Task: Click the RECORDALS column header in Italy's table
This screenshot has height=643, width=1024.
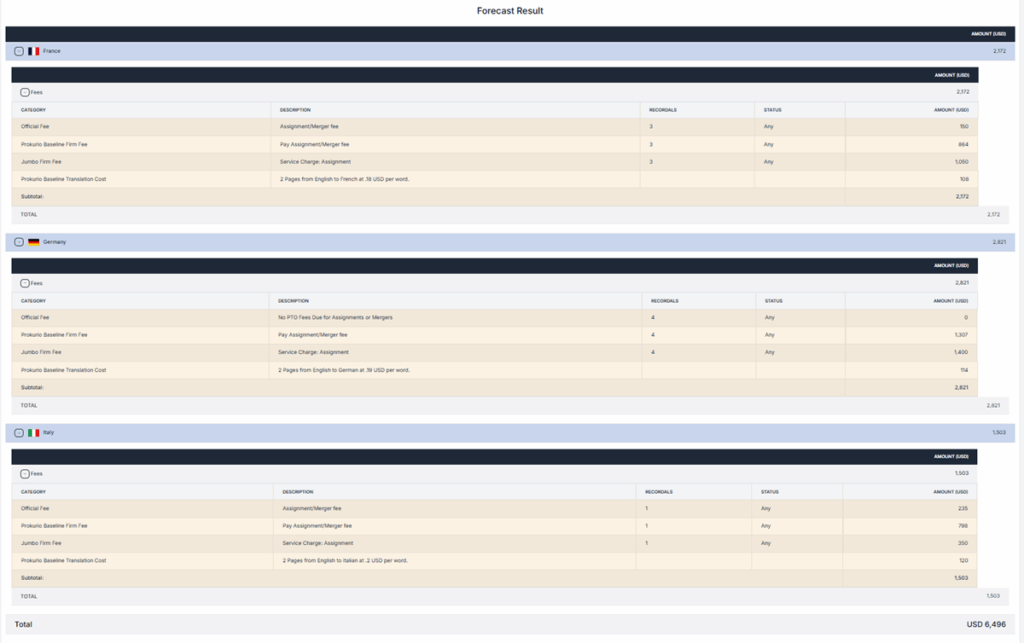Action: pyautogui.click(x=659, y=491)
